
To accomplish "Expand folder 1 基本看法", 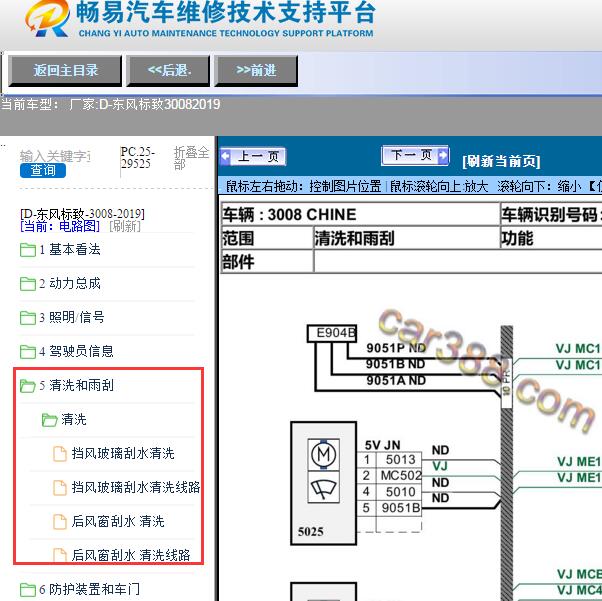I will (69, 250).
